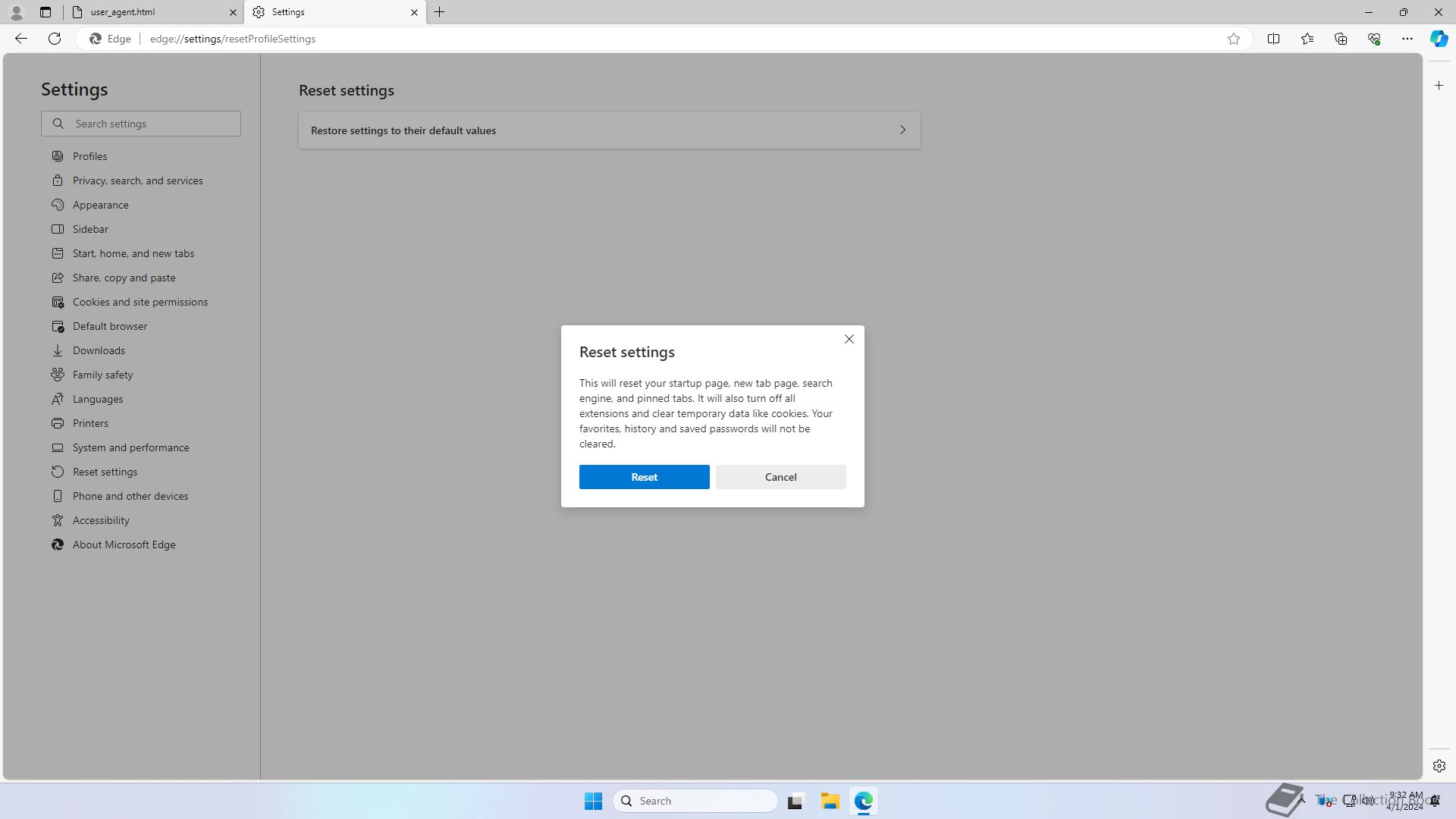Click the Reset button in dialog
This screenshot has height=819, width=1456.
click(644, 476)
